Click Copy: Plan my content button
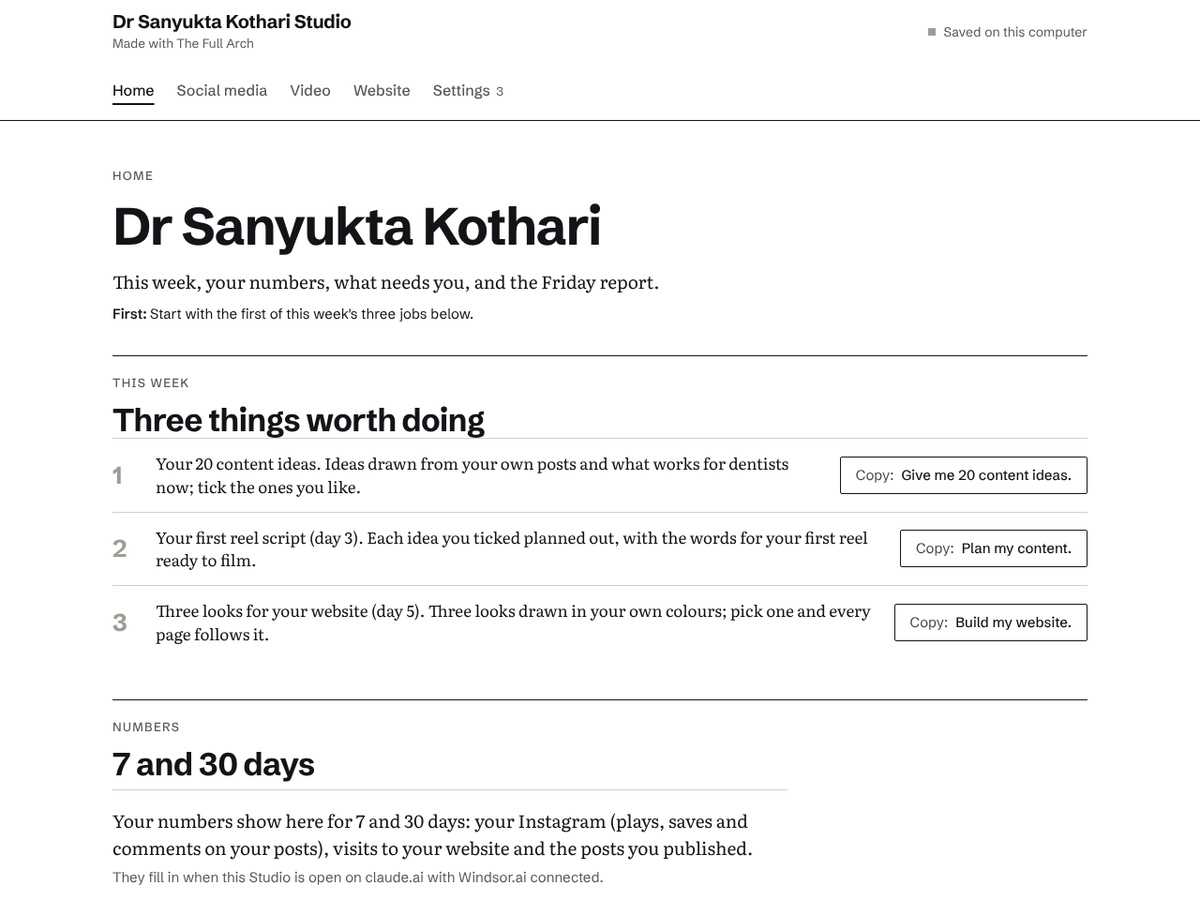The image size is (1200, 900). click(993, 548)
